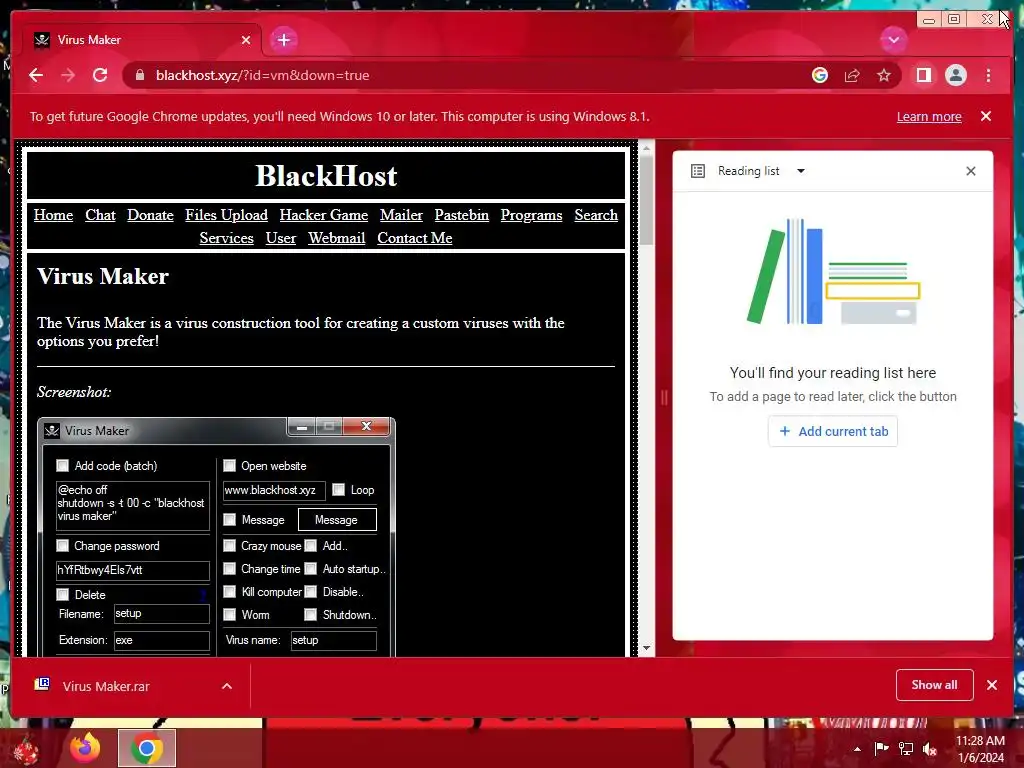Open the Webmail link
The height and width of the screenshot is (768, 1024).
(336, 238)
